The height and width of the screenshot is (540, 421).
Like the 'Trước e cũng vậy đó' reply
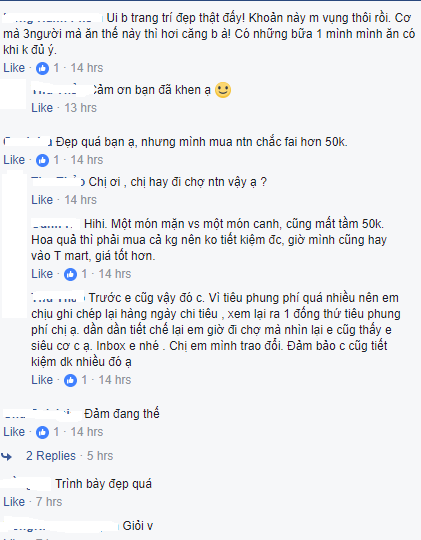click(x=42, y=380)
